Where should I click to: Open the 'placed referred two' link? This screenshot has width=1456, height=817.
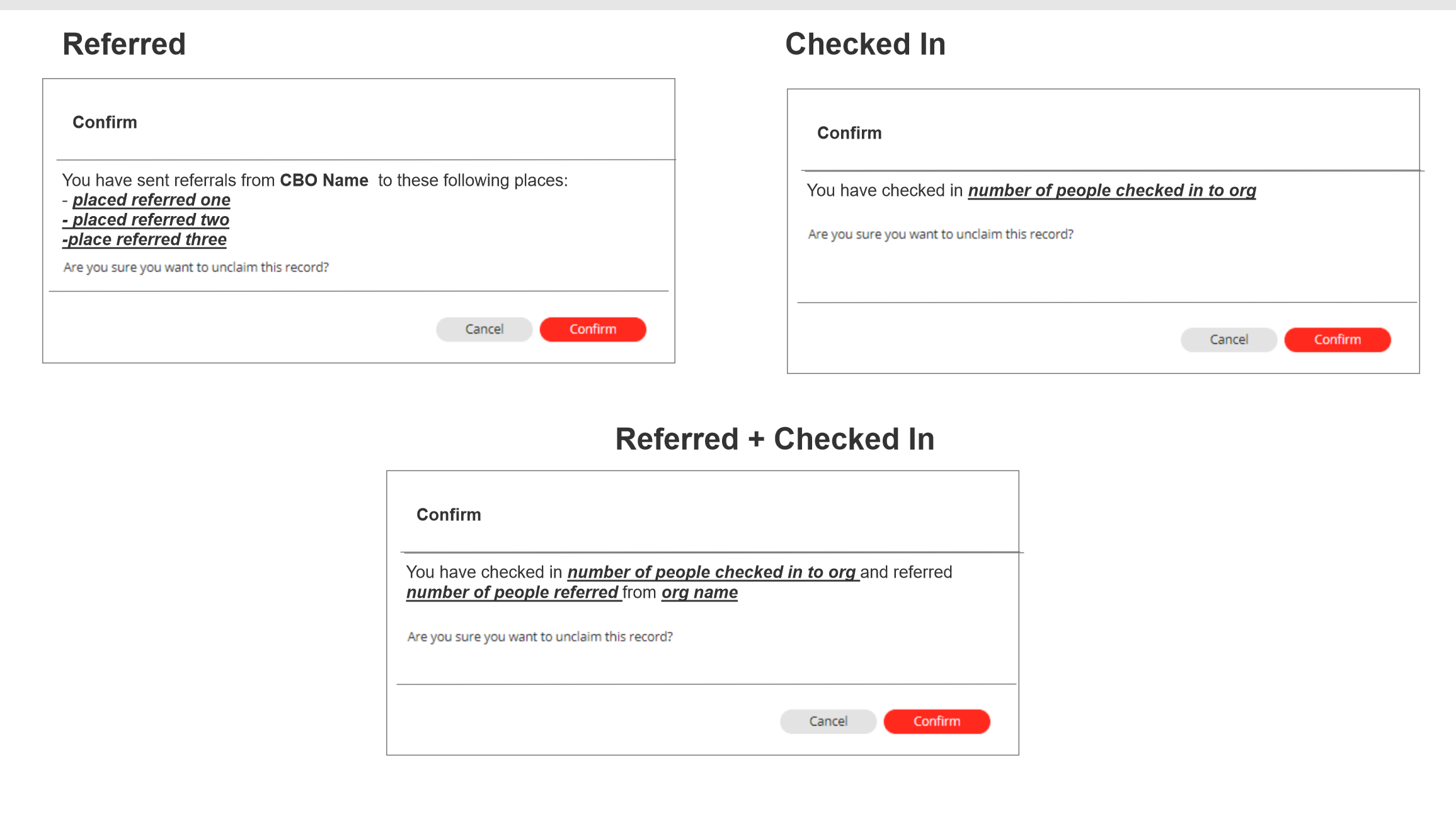point(146,219)
